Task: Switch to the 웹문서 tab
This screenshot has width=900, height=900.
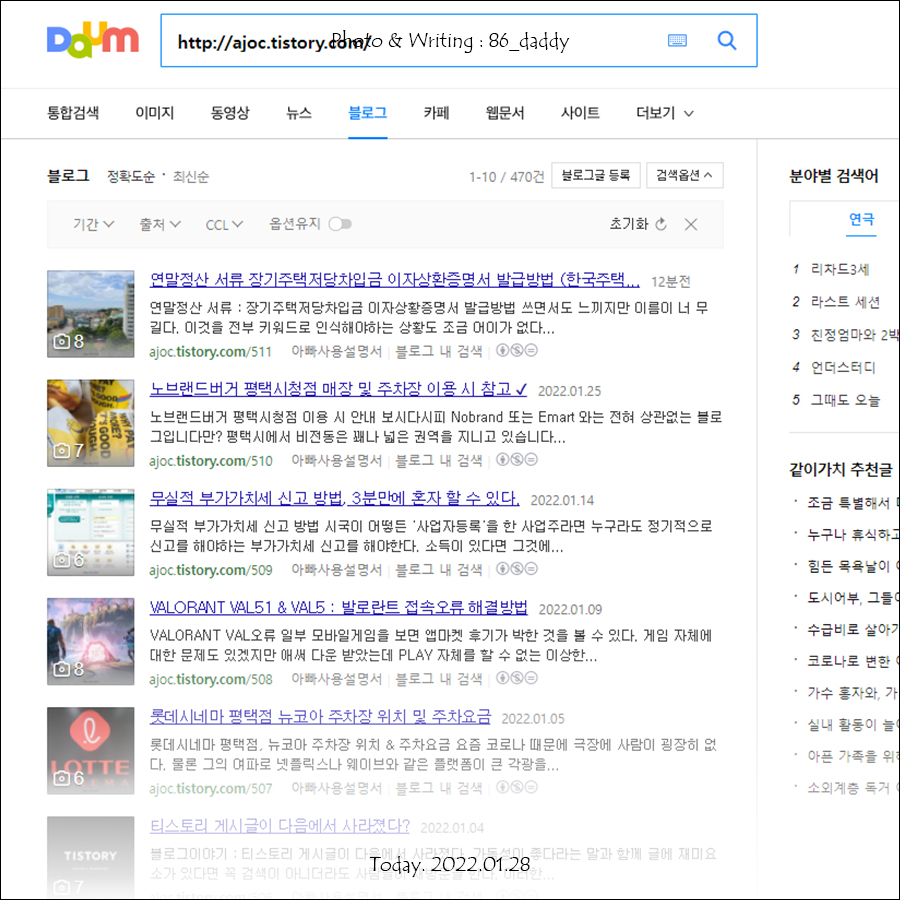Action: (x=505, y=113)
